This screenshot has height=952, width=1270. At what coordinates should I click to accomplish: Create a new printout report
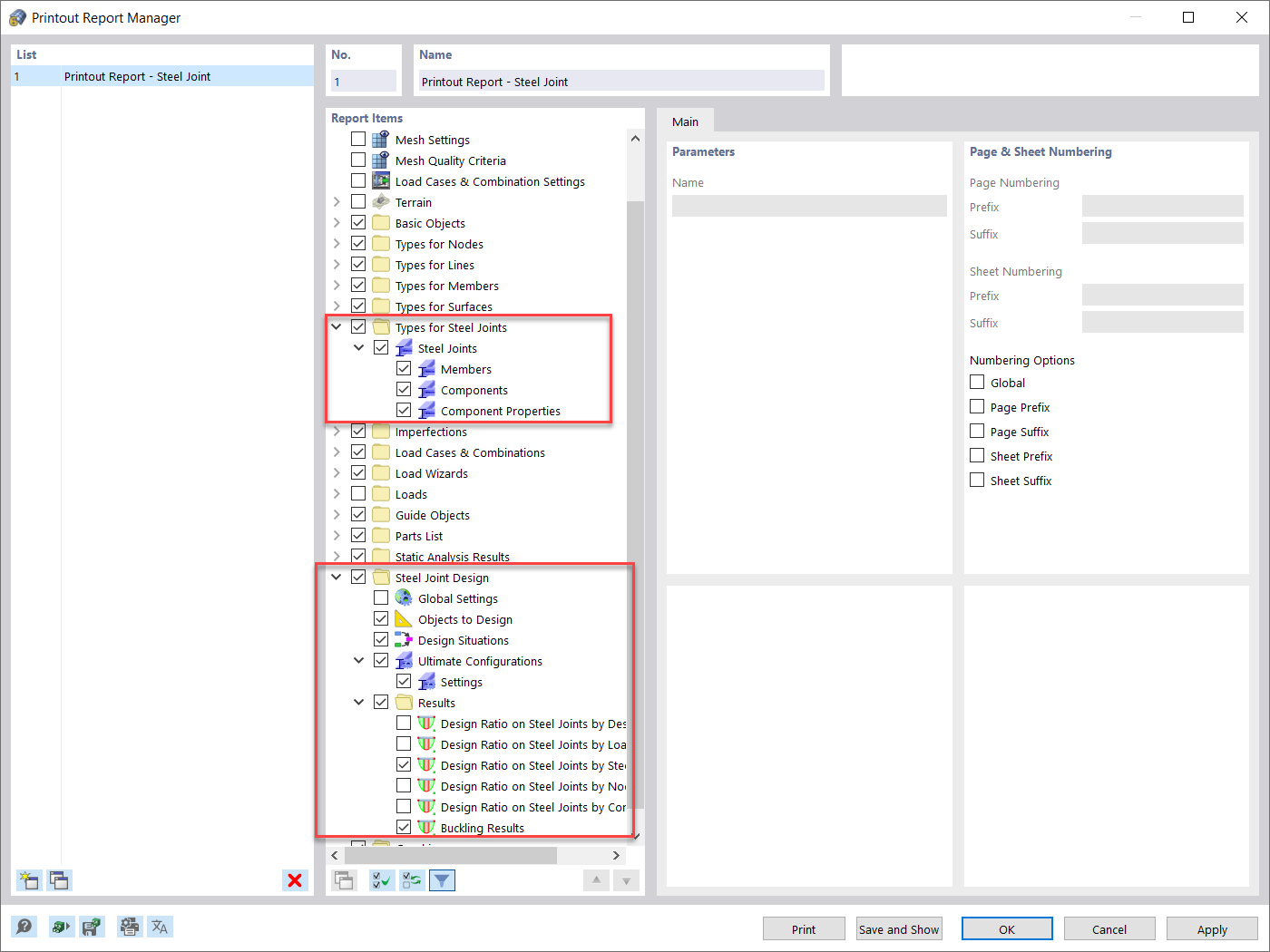[28, 880]
